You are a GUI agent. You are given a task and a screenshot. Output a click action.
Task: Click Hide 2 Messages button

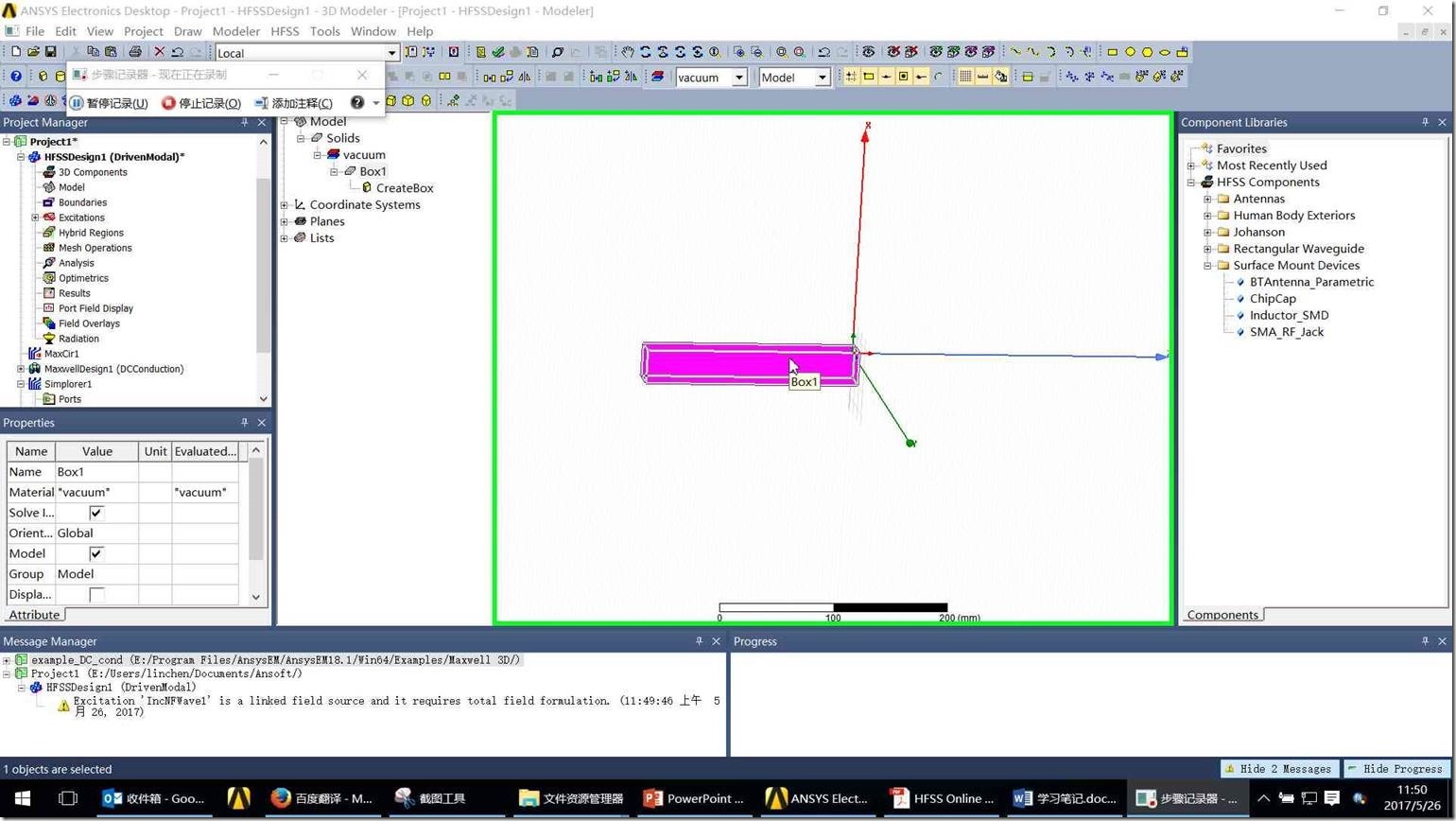coord(1279,769)
